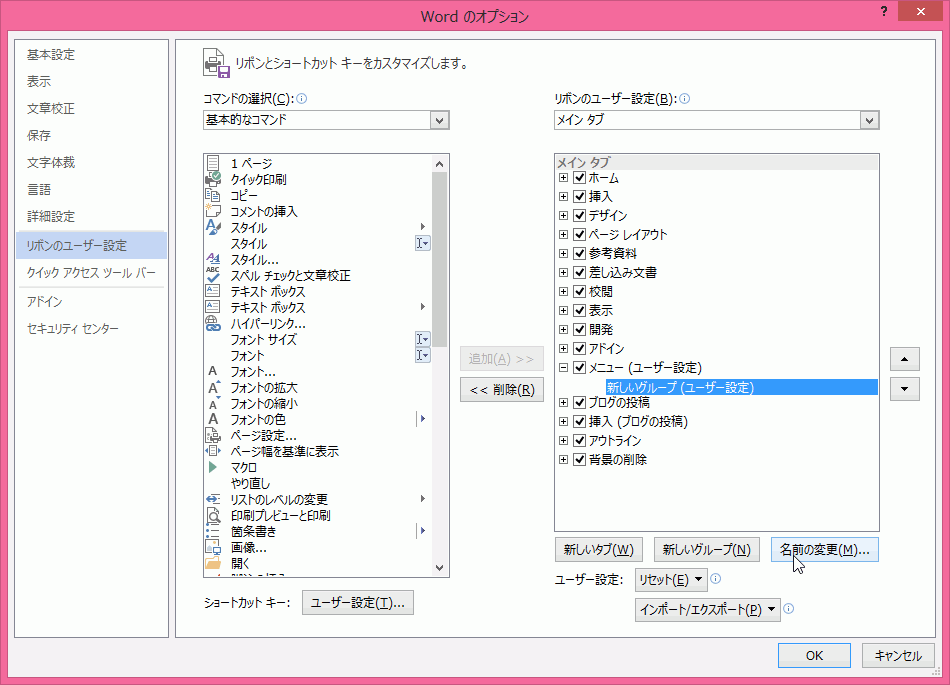The height and width of the screenshot is (685, 950).
Task: Click info icon beside コマンドの選択
Action: point(301,99)
